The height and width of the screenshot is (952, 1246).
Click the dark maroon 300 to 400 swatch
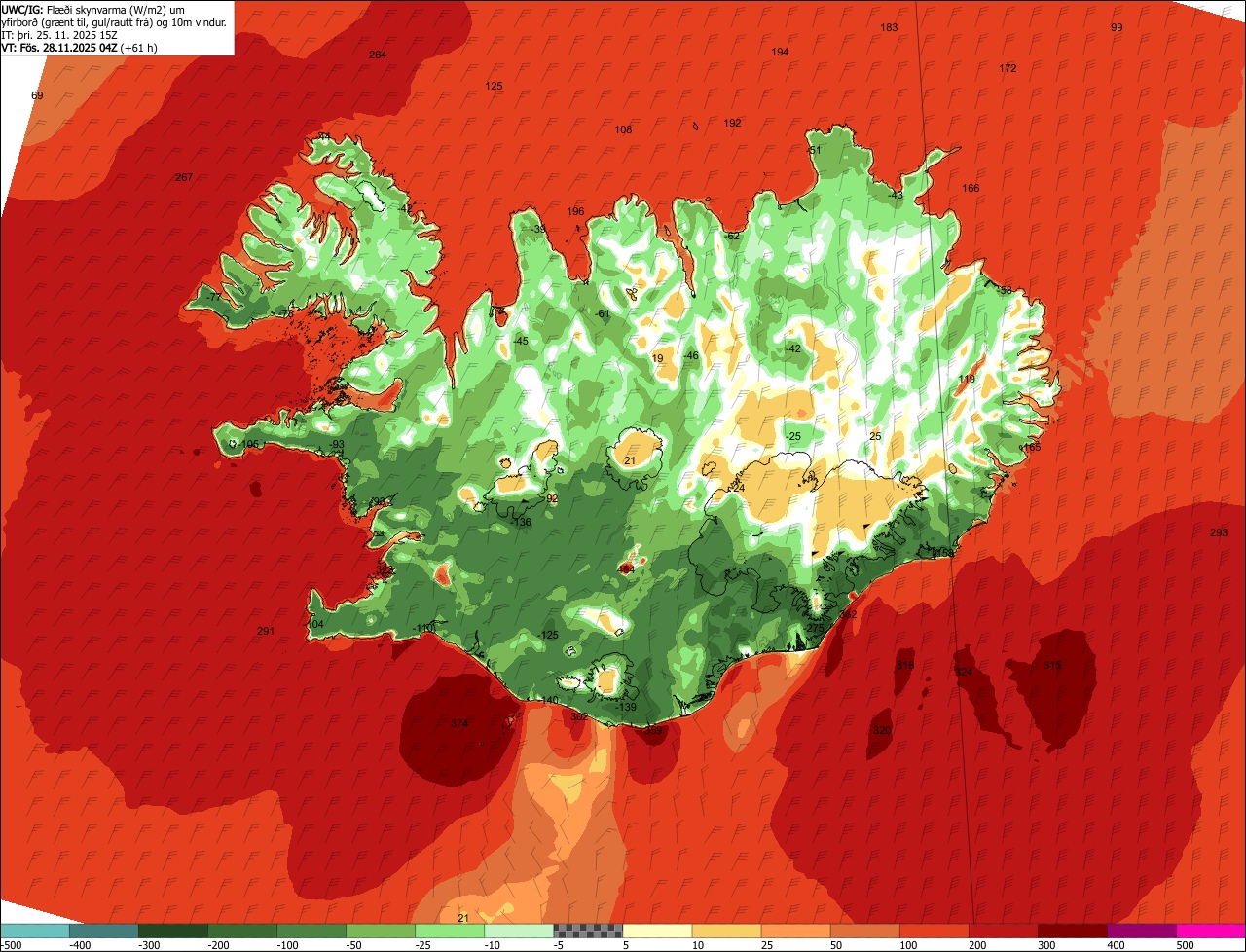point(1072,931)
